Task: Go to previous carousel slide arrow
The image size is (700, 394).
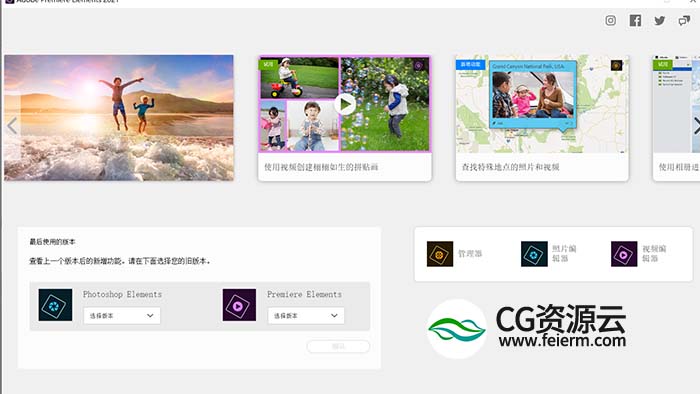Action: (12, 126)
